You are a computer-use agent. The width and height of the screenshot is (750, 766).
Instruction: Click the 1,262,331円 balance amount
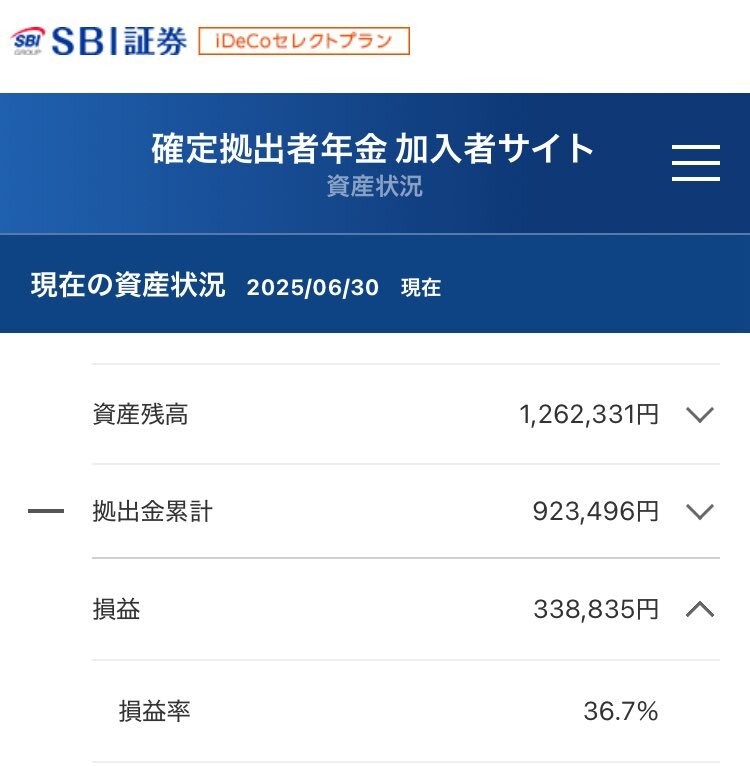[x=589, y=414]
